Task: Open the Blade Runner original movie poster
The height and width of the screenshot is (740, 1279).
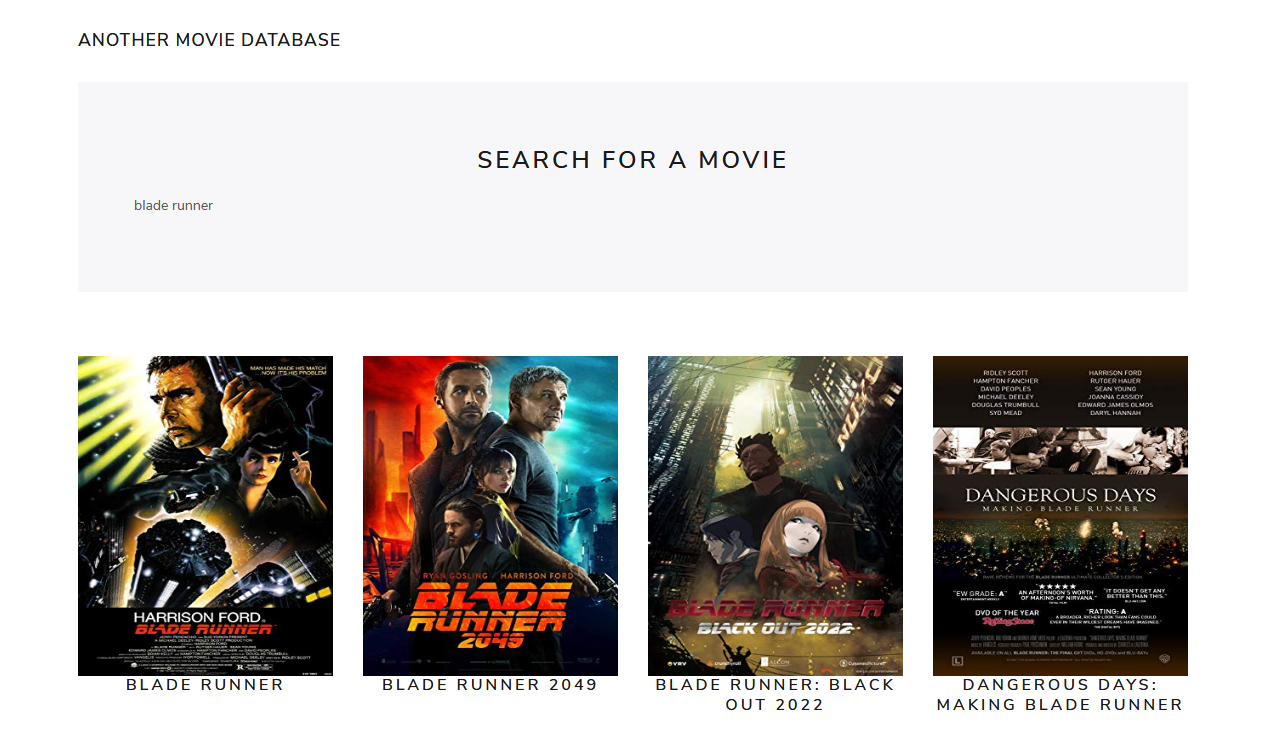Action: coord(205,516)
